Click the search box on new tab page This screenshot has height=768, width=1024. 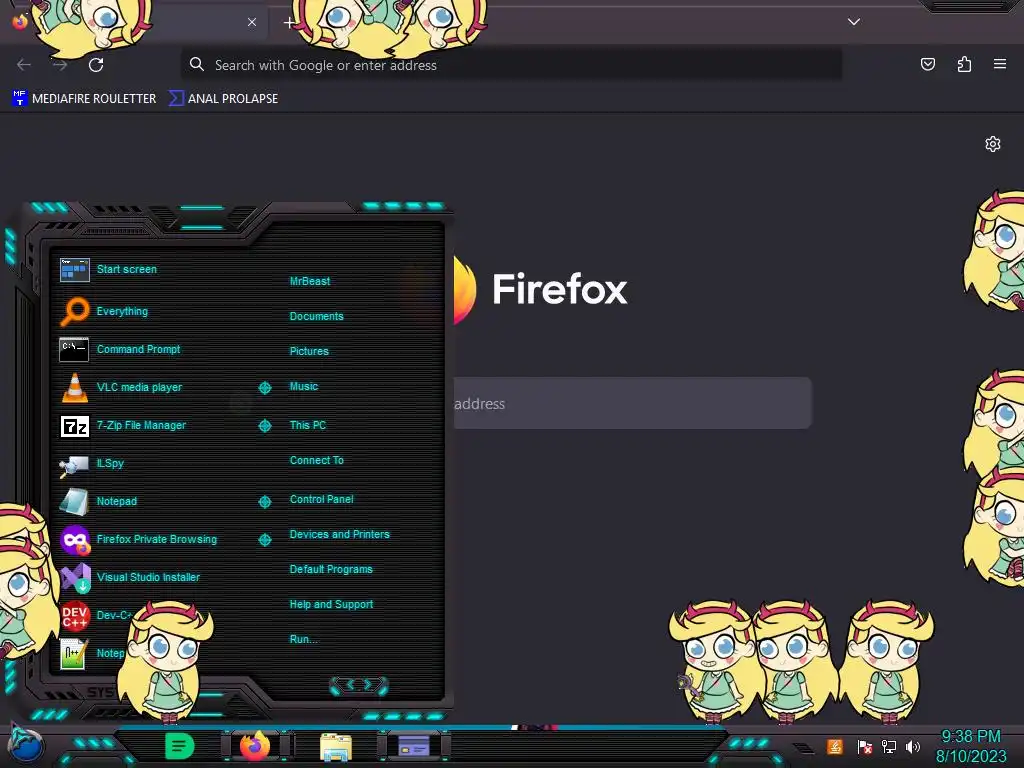tap(632, 403)
